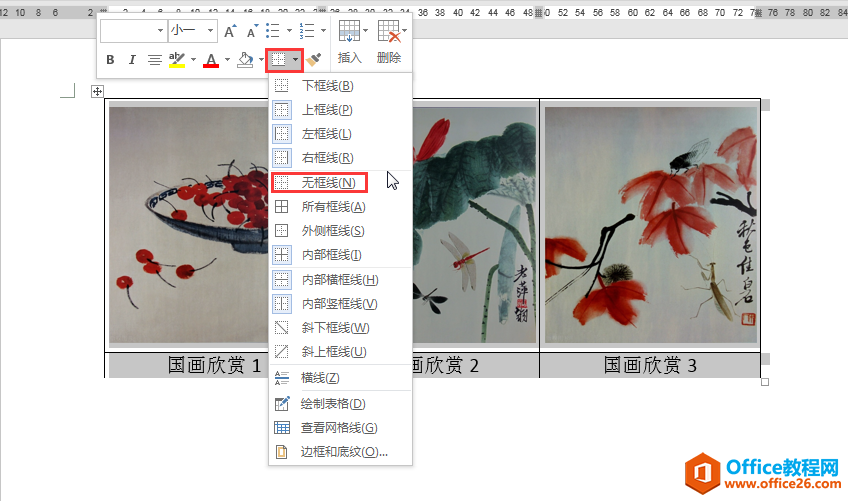Open the font name combo box
Viewport: 848px width, 501px height.
point(132,31)
